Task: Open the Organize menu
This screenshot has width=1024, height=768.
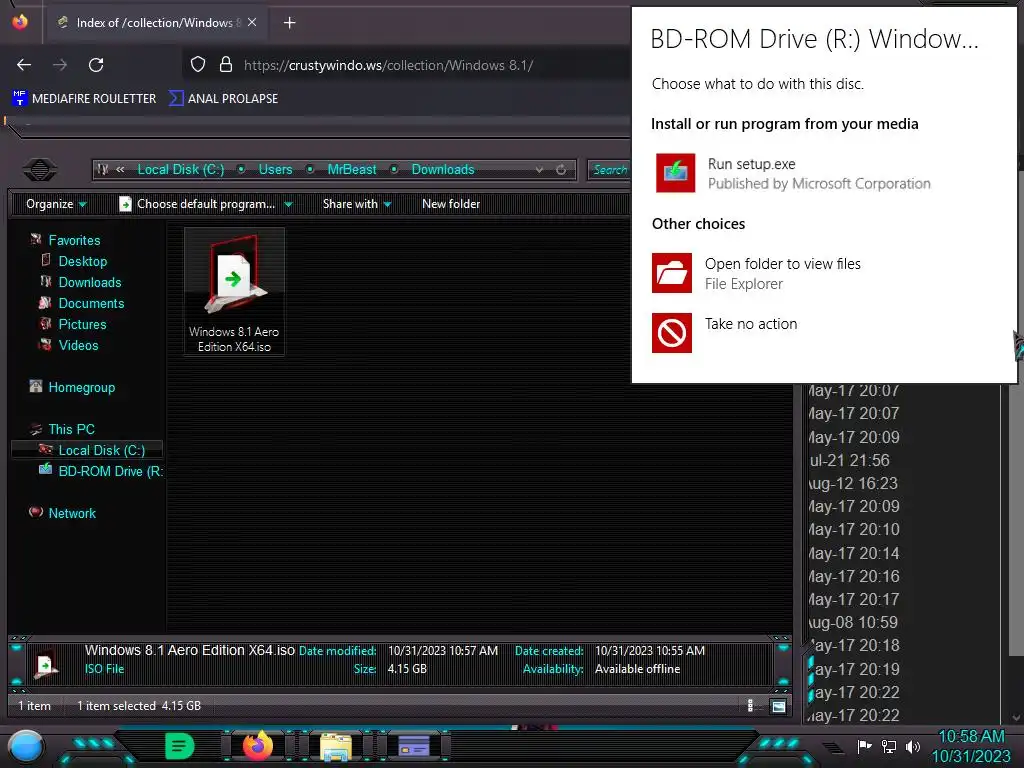Action: point(56,204)
